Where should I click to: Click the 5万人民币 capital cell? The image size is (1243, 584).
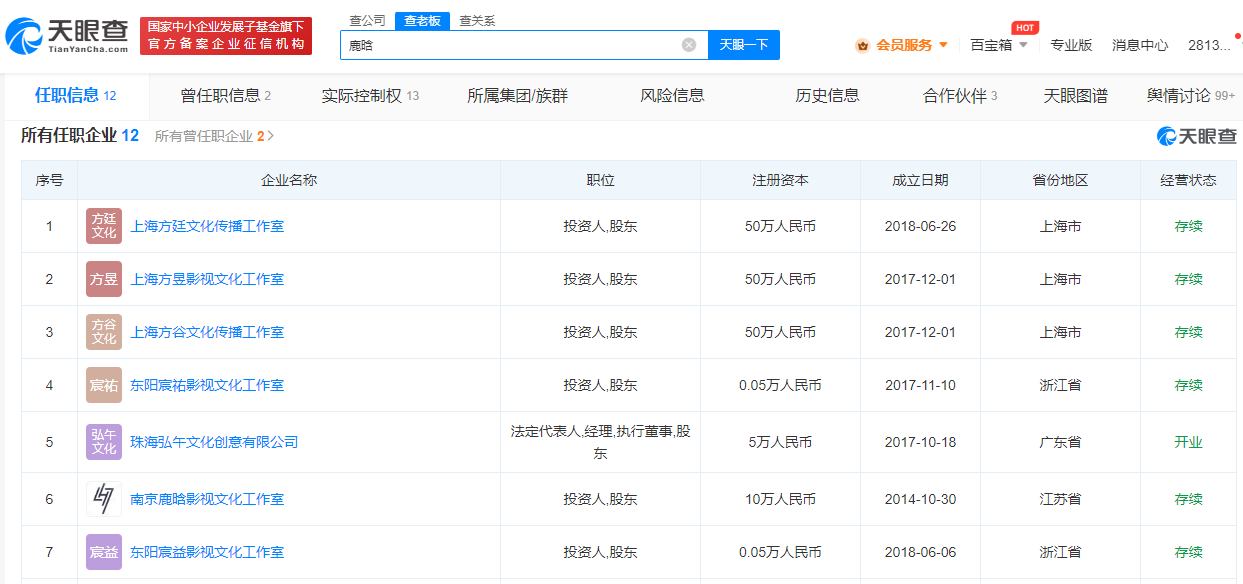[x=780, y=442]
